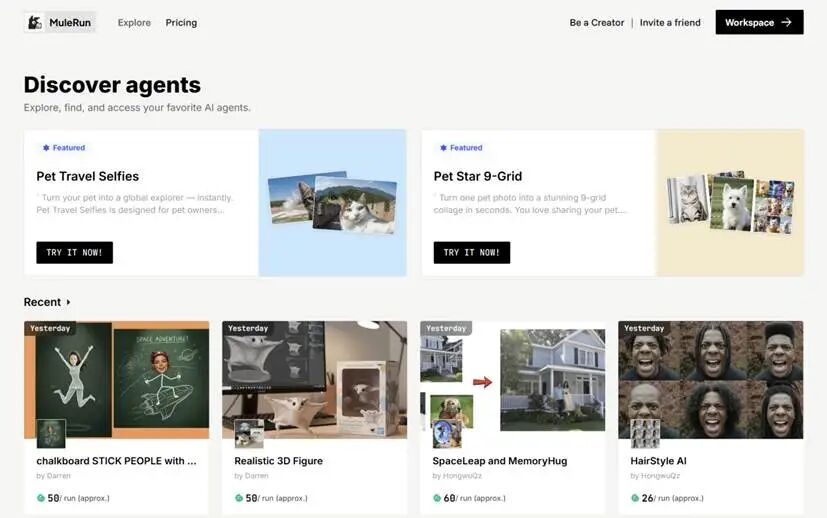Click the SpaceLeap and MemoryHug avatar icon

click(x=447, y=433)
